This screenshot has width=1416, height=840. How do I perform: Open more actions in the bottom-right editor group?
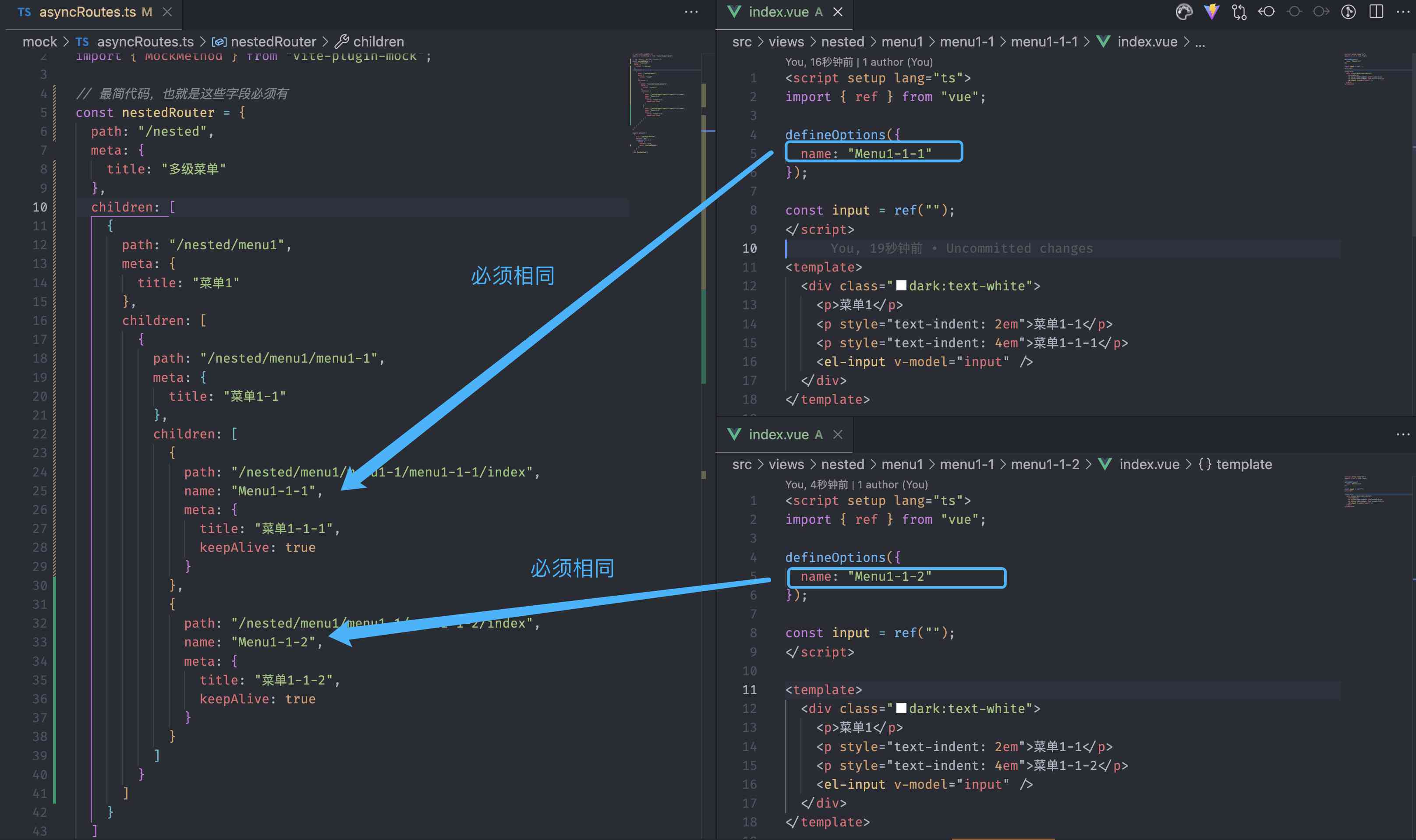pyautogui.click(x=1402, y=434)
